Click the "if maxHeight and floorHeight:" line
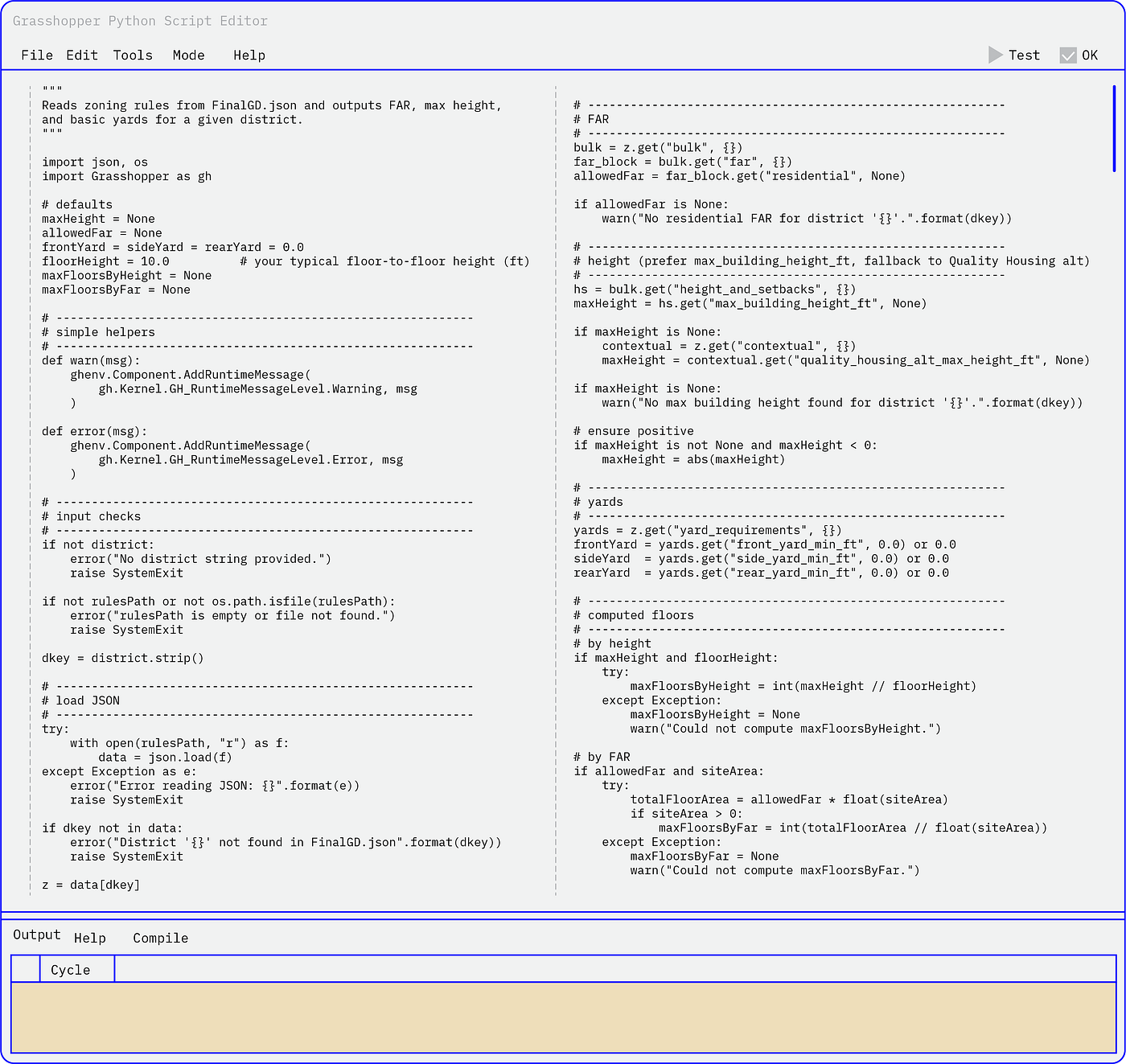Viewport: 1126px width, 1064px height. click(676, 658)
